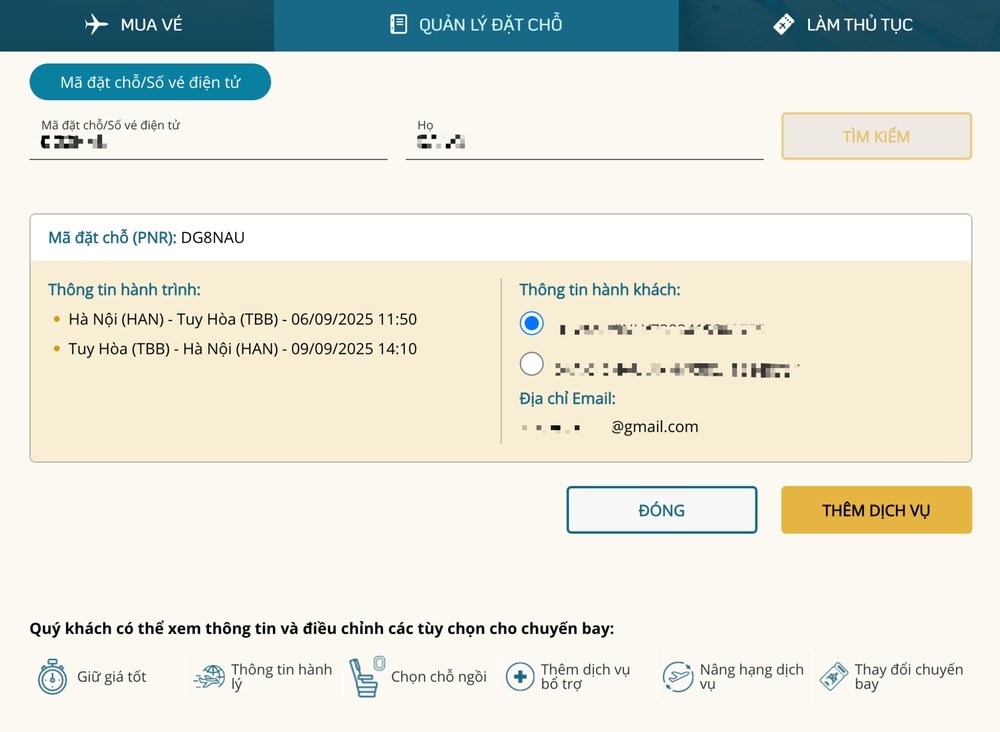1000x732 pixels.
Task: Click the plane upgrade icon for Nâng hạng dịch vụ
Action: coord(677,676)
